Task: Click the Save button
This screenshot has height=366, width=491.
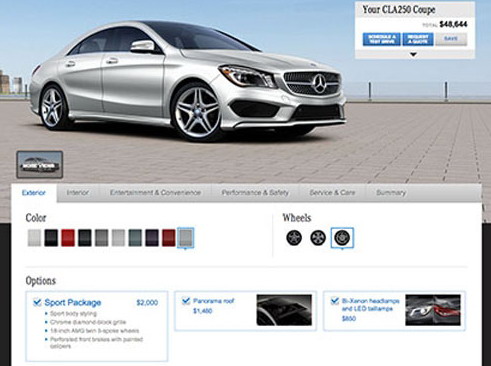Action: pyautogui.click(x=451, y=39)
